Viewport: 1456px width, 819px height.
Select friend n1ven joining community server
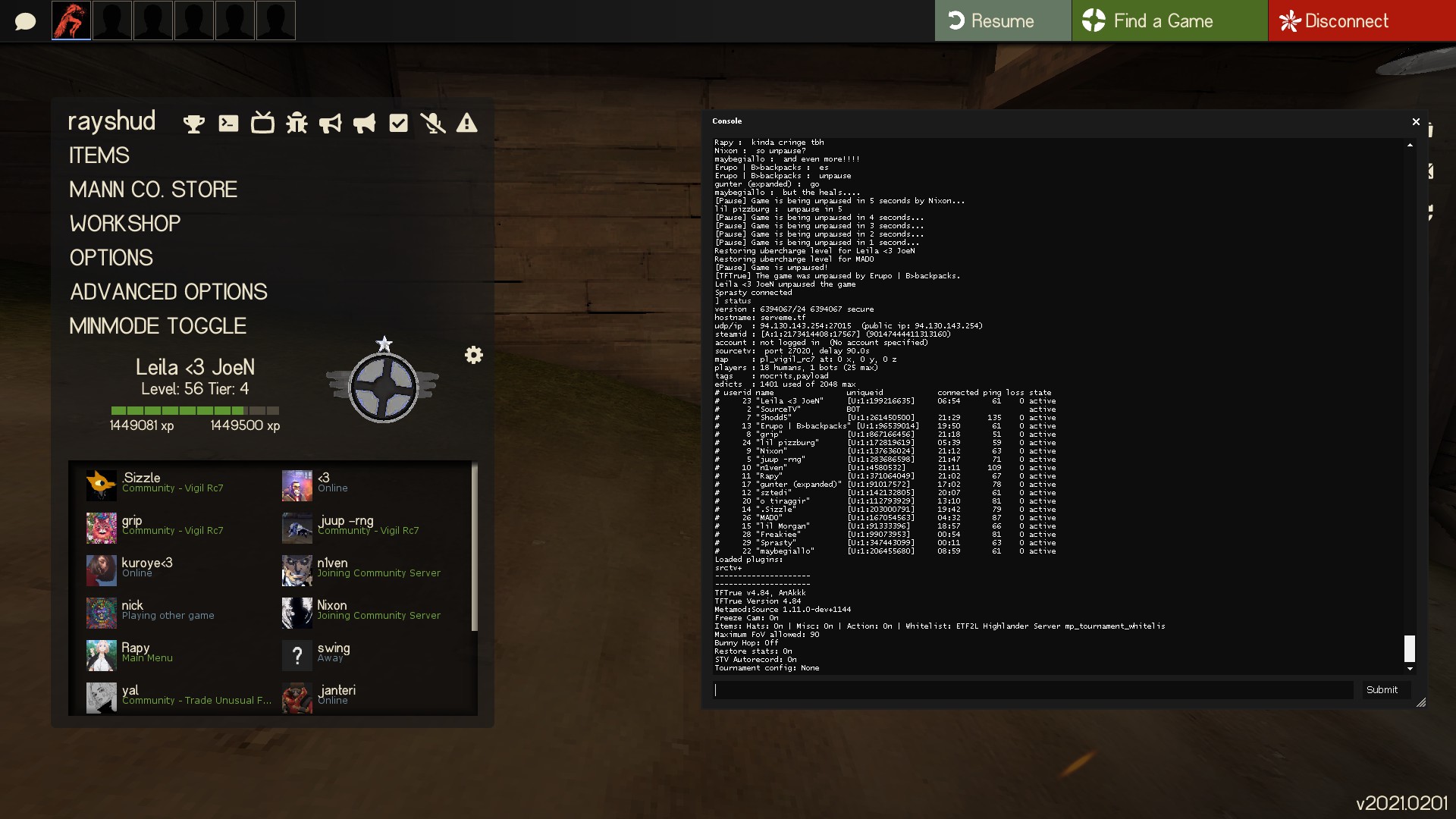click(x=375, y=570)
